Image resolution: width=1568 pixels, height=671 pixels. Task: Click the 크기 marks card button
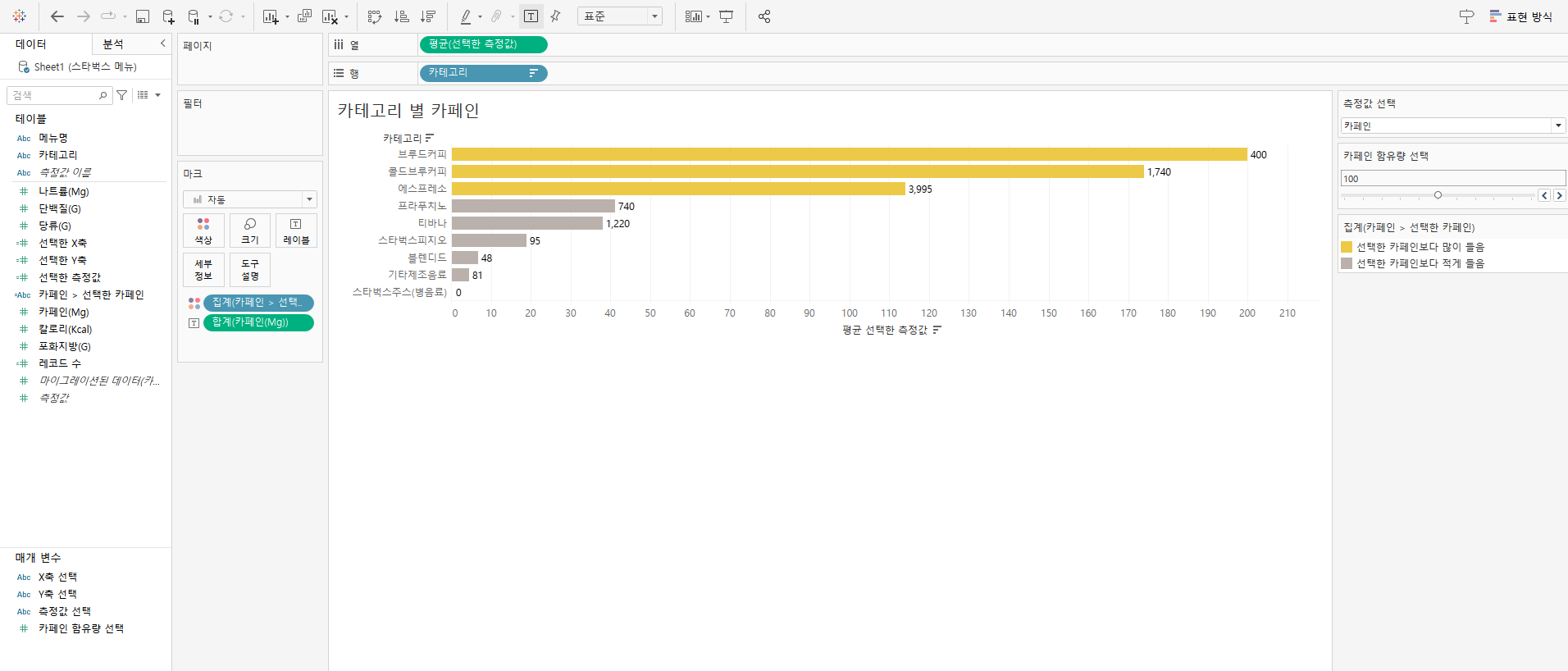pyautogui.click(x=250, y=231)
